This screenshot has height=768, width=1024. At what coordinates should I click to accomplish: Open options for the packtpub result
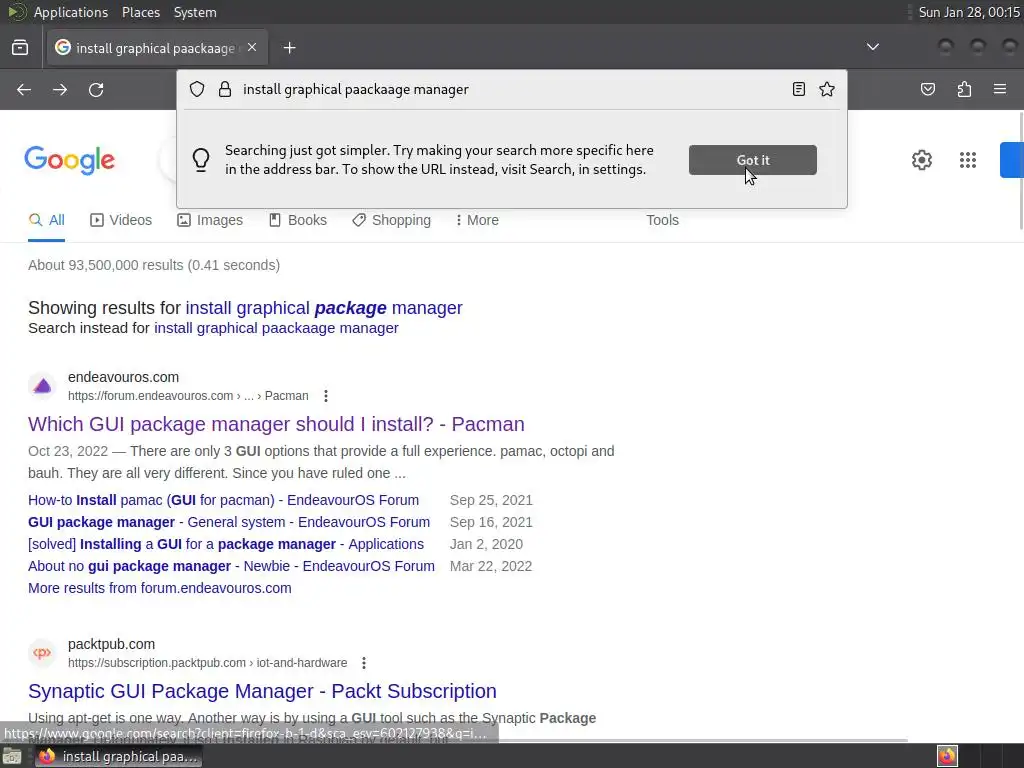point(364,663)
